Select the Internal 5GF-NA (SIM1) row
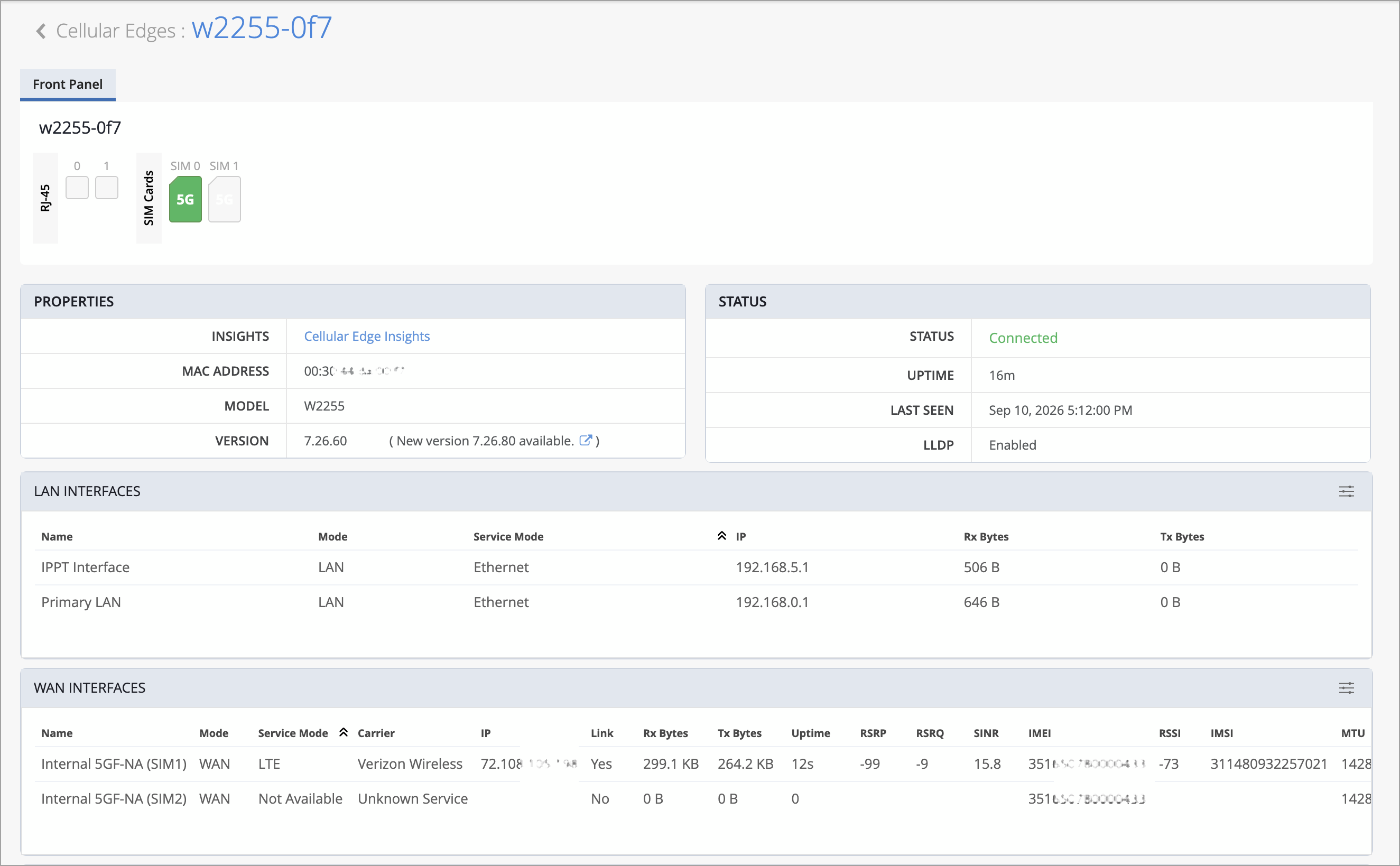1400x866 pixels. [702, 764]
